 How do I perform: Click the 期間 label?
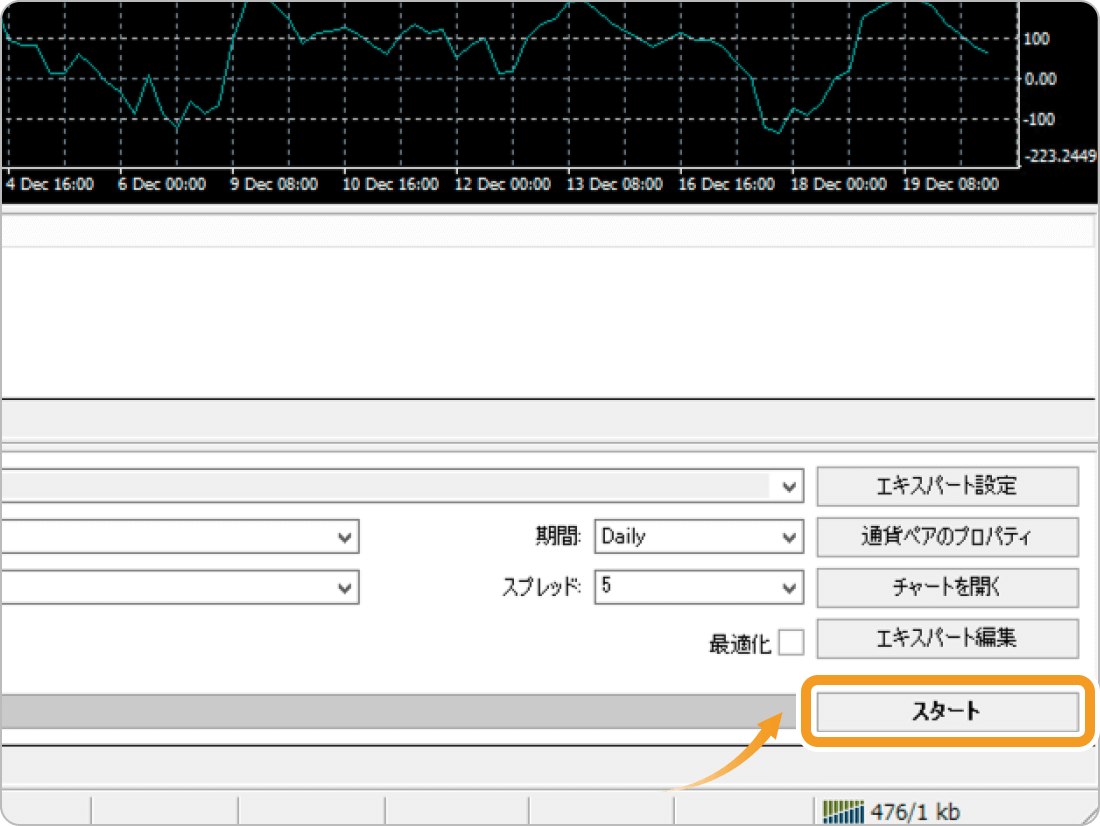(558, 537)
